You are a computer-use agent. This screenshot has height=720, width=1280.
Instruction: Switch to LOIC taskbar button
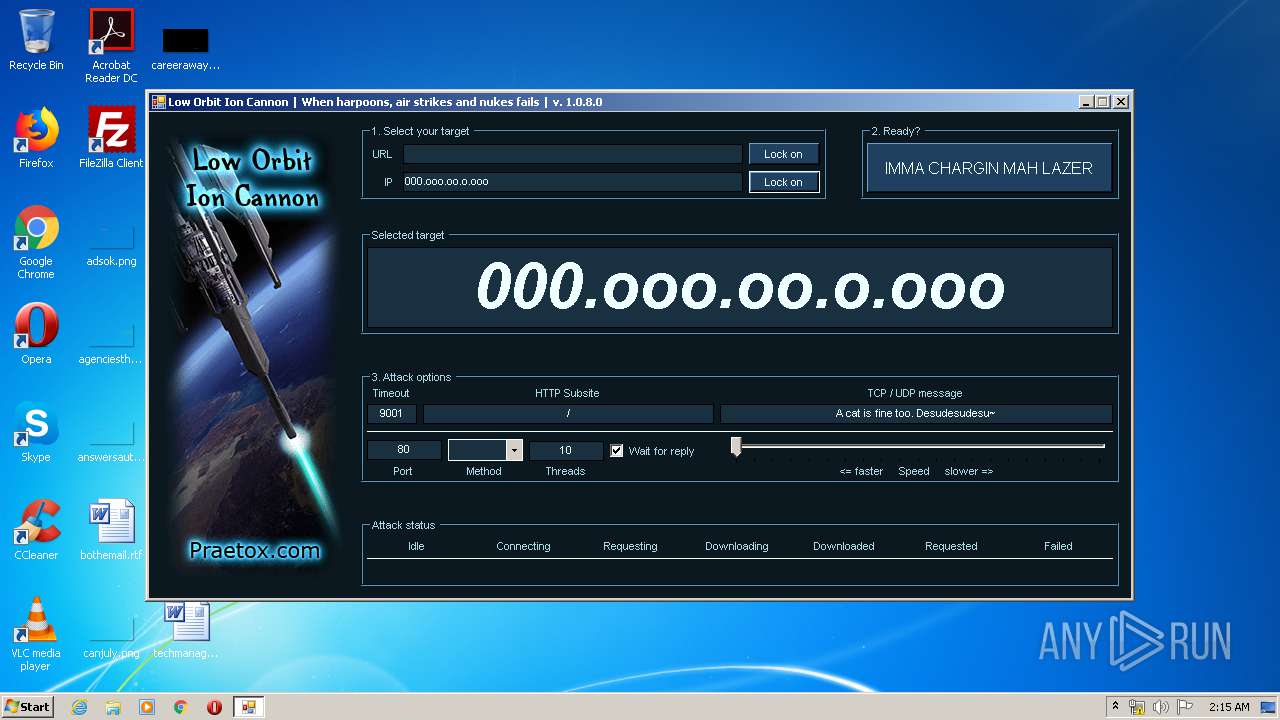[249, 707]
